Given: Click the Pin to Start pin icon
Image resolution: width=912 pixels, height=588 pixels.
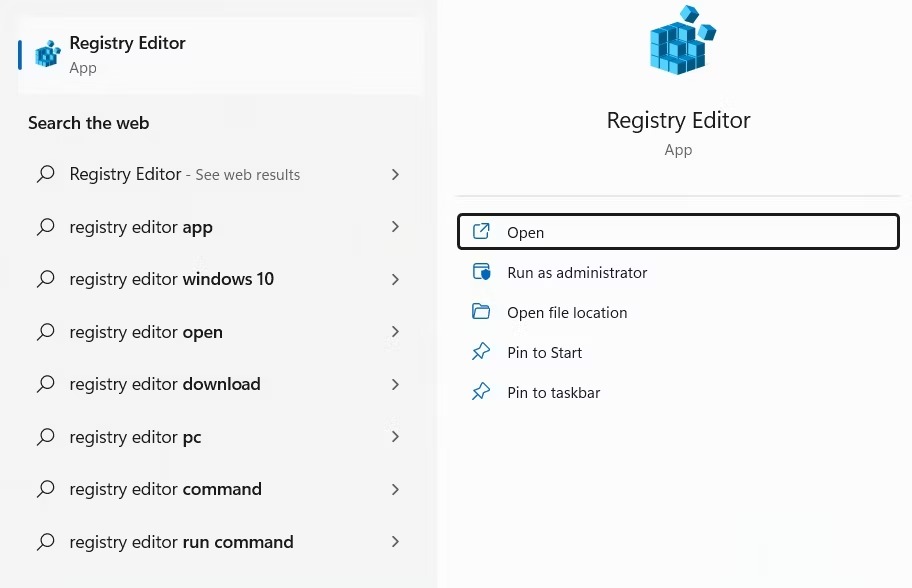Looking at the screenshot, I should [481, 351].
